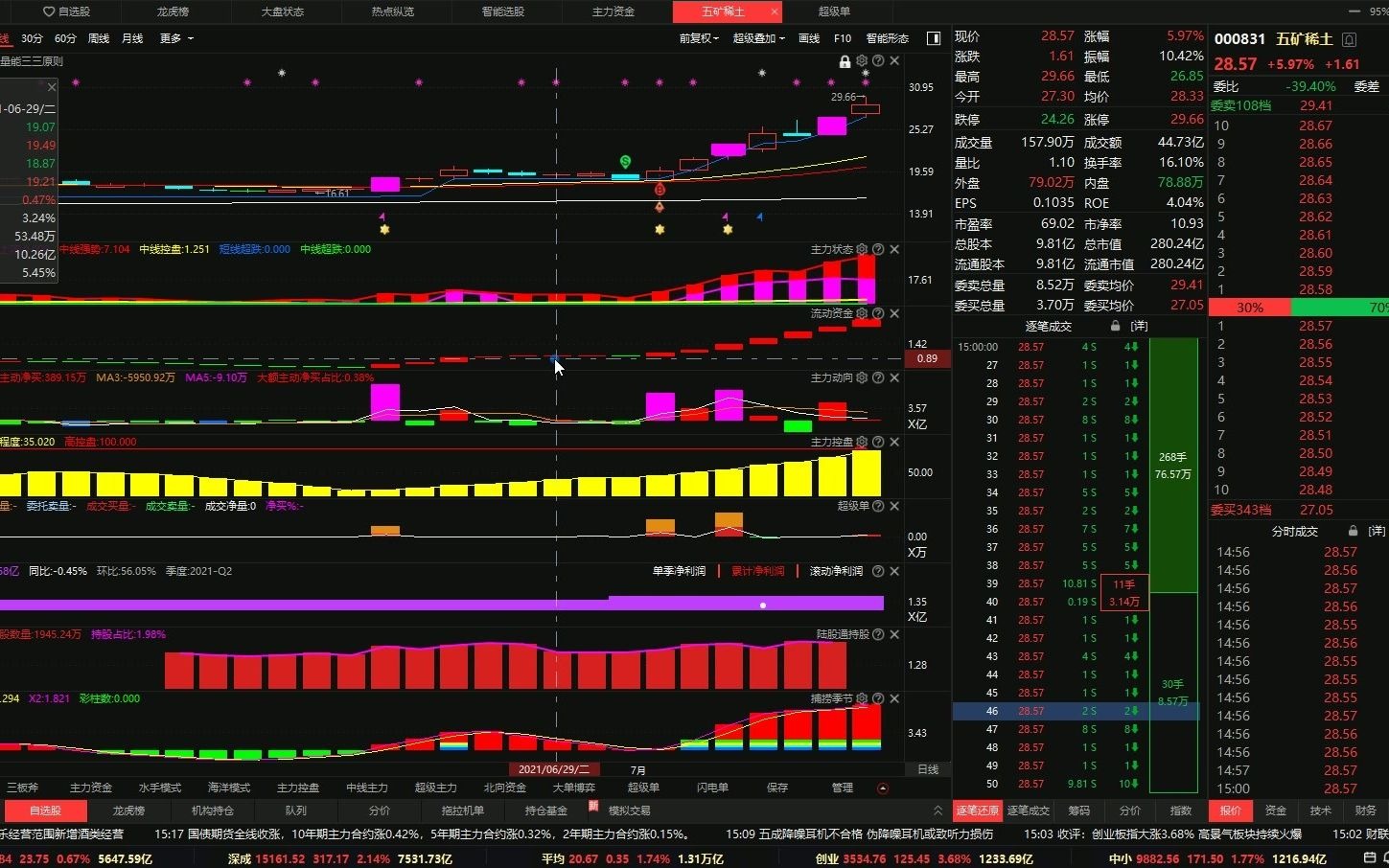Open 委买343档 depth expander
This screenshot has width=1389, height=868.
(1240, 511)
